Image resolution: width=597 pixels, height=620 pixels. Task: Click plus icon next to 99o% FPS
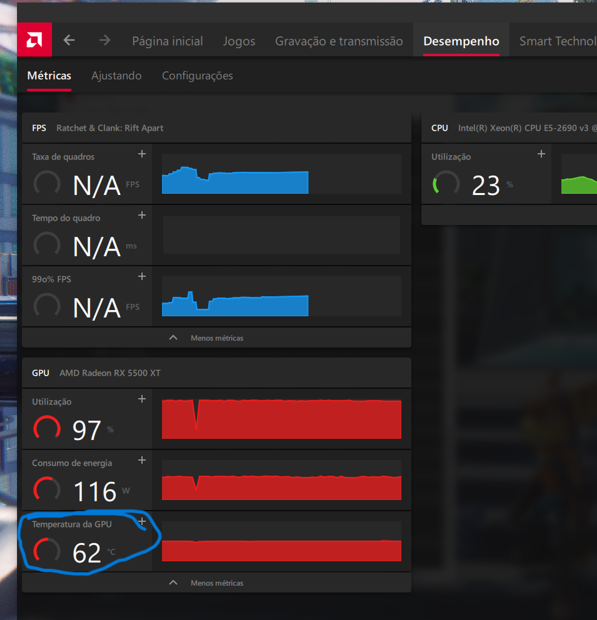coord(142,276)
